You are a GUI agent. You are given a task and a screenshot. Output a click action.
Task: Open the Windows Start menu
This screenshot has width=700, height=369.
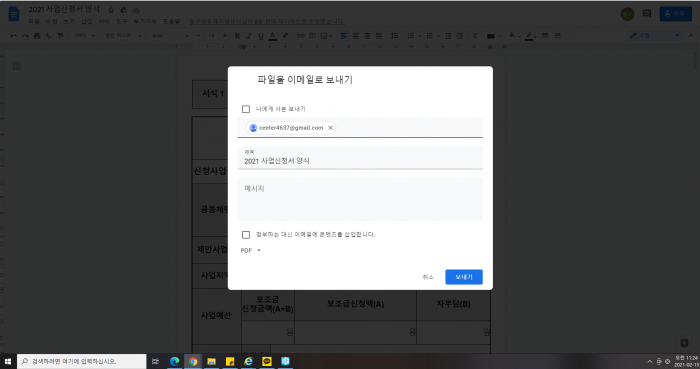[8, 361]
